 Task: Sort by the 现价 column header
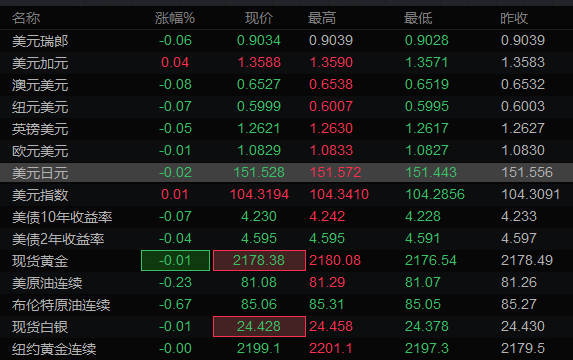[259, 18]
